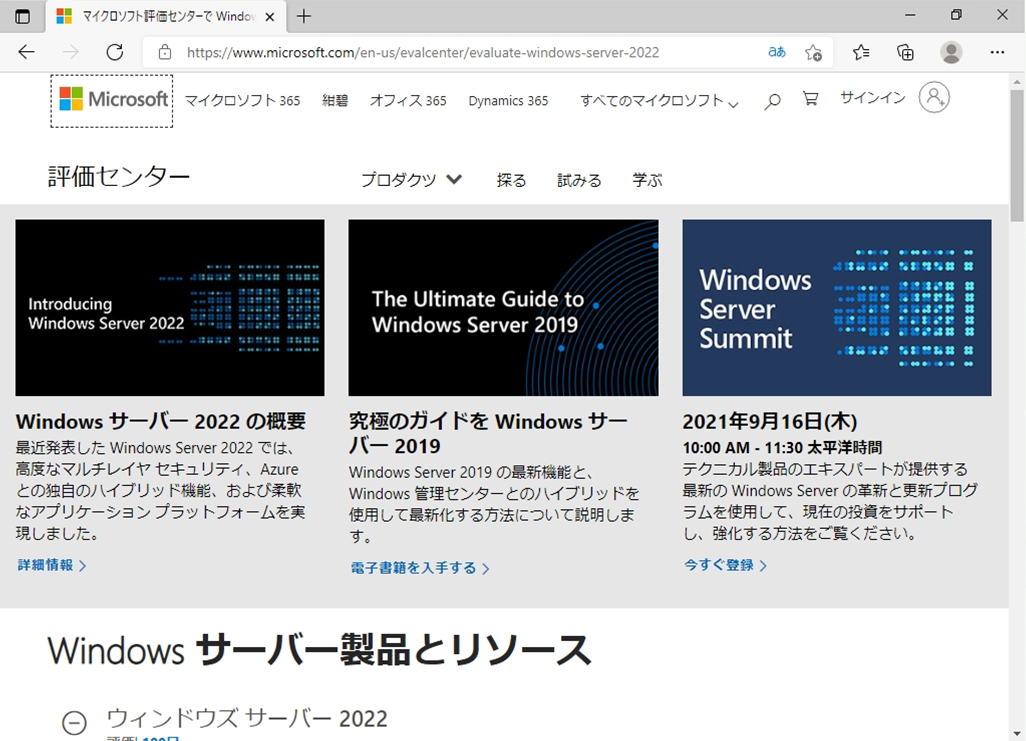The image size is (1026, 741).
Task: Open the browser profile avatar
Action: coord(951,52)
